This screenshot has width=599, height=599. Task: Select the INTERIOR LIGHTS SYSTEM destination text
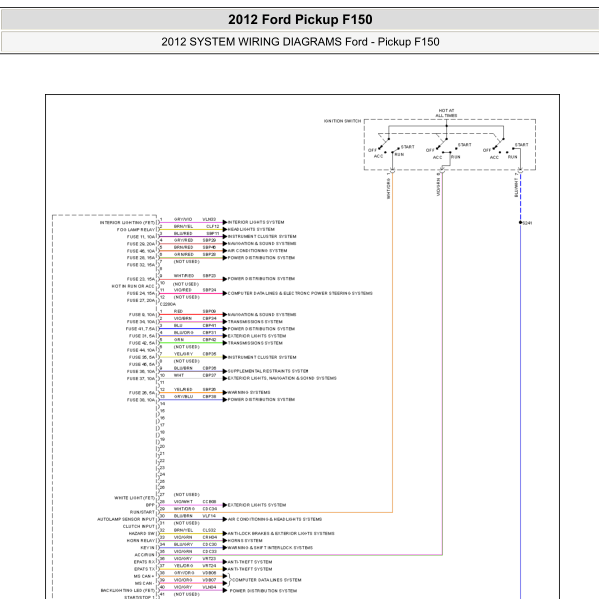256,222
